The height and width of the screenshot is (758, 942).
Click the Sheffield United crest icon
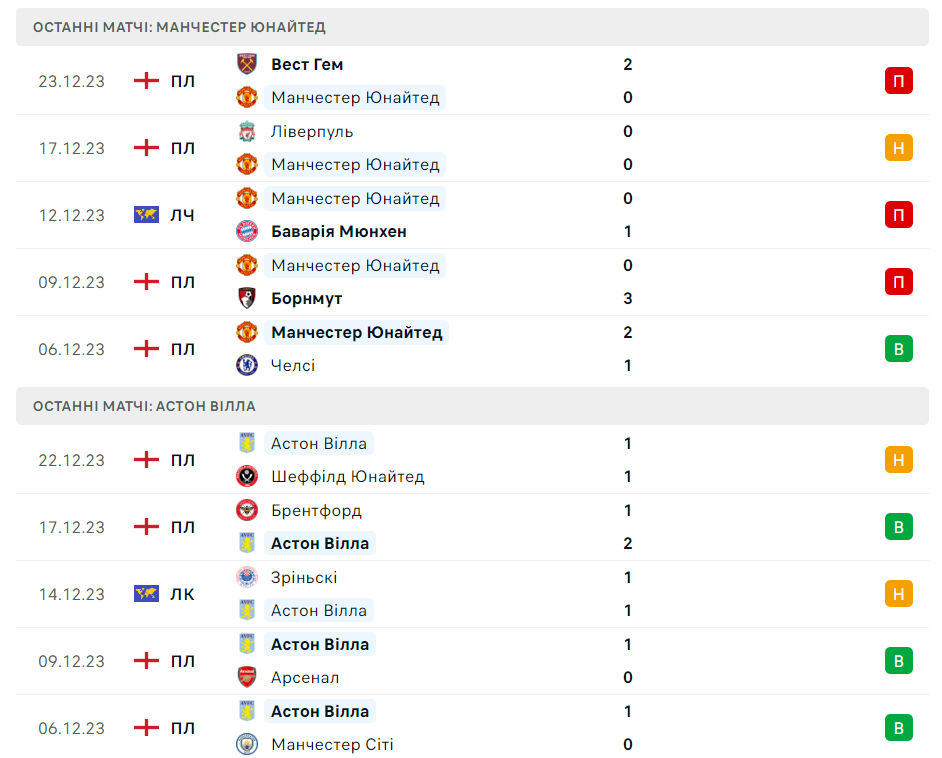coord(247,476)
